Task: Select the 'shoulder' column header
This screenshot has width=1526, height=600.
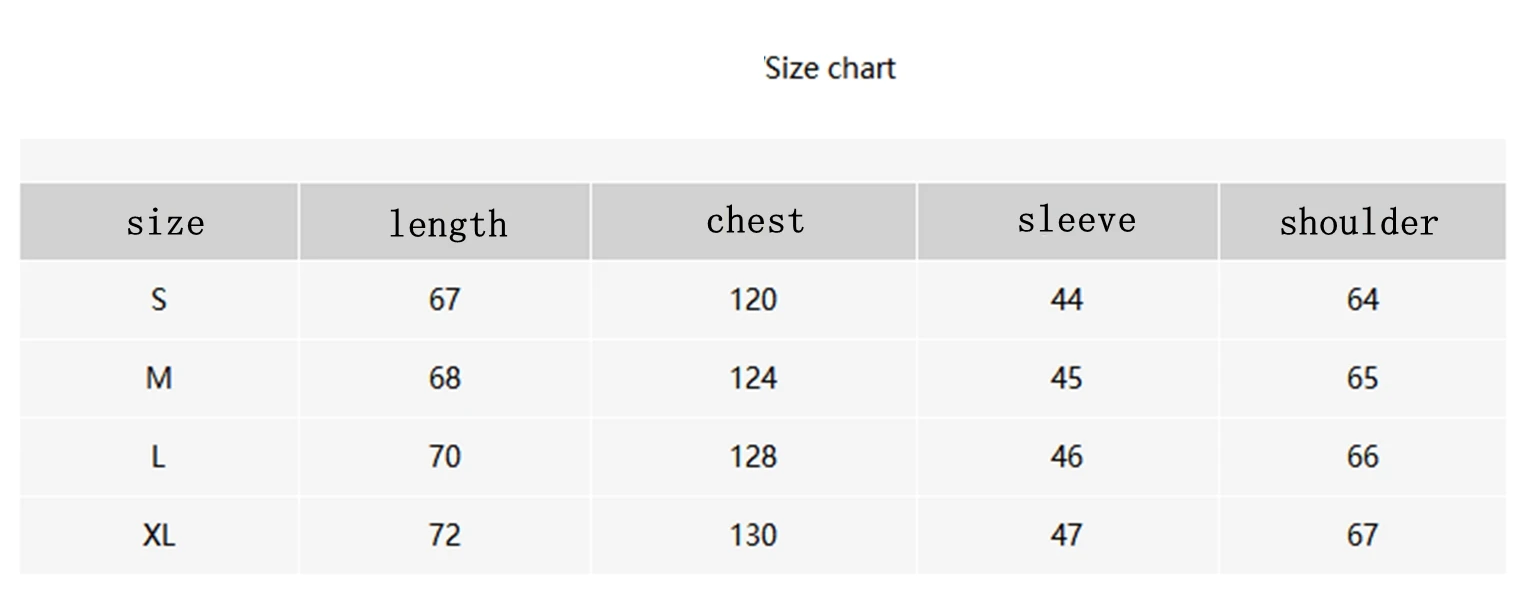Action: [x=1359, y=221]
